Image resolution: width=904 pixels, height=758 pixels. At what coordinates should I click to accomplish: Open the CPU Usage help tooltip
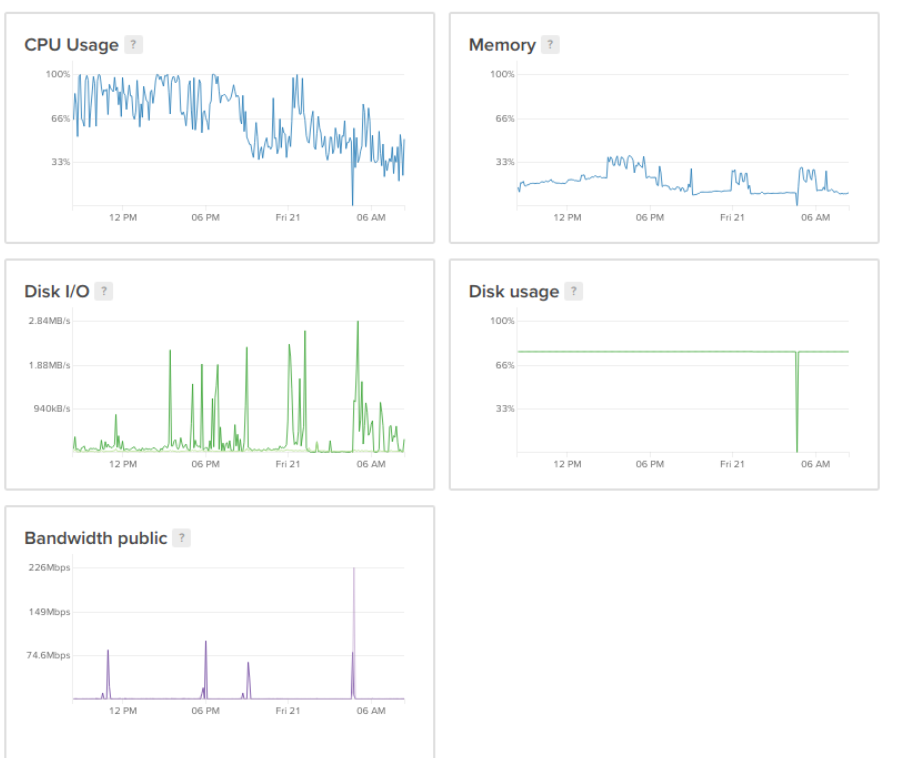132,45
